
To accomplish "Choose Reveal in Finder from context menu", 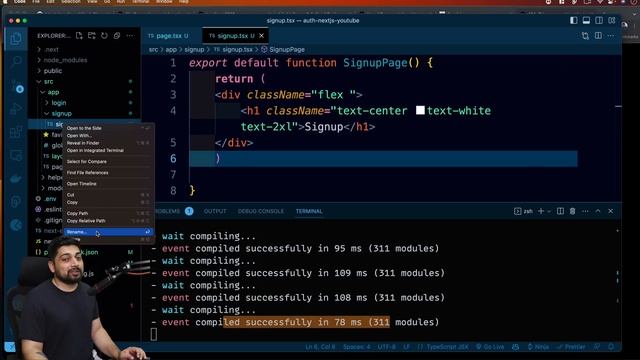I will pos(109,143).
